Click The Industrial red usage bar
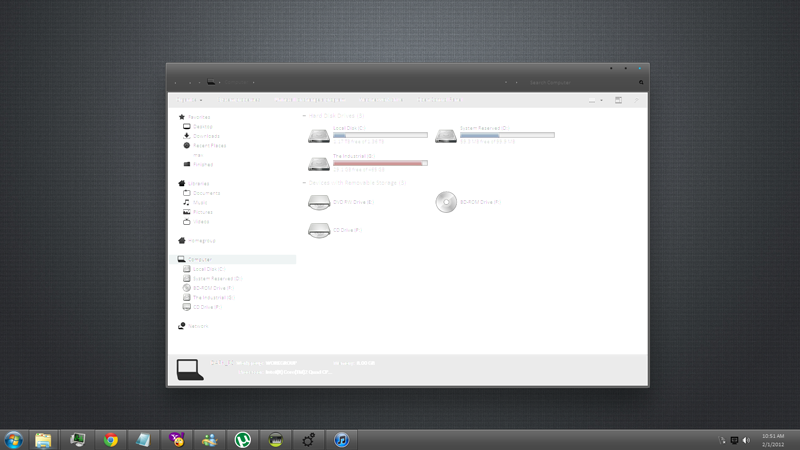This screenshot has width=800, height=450. click(380, 163)
